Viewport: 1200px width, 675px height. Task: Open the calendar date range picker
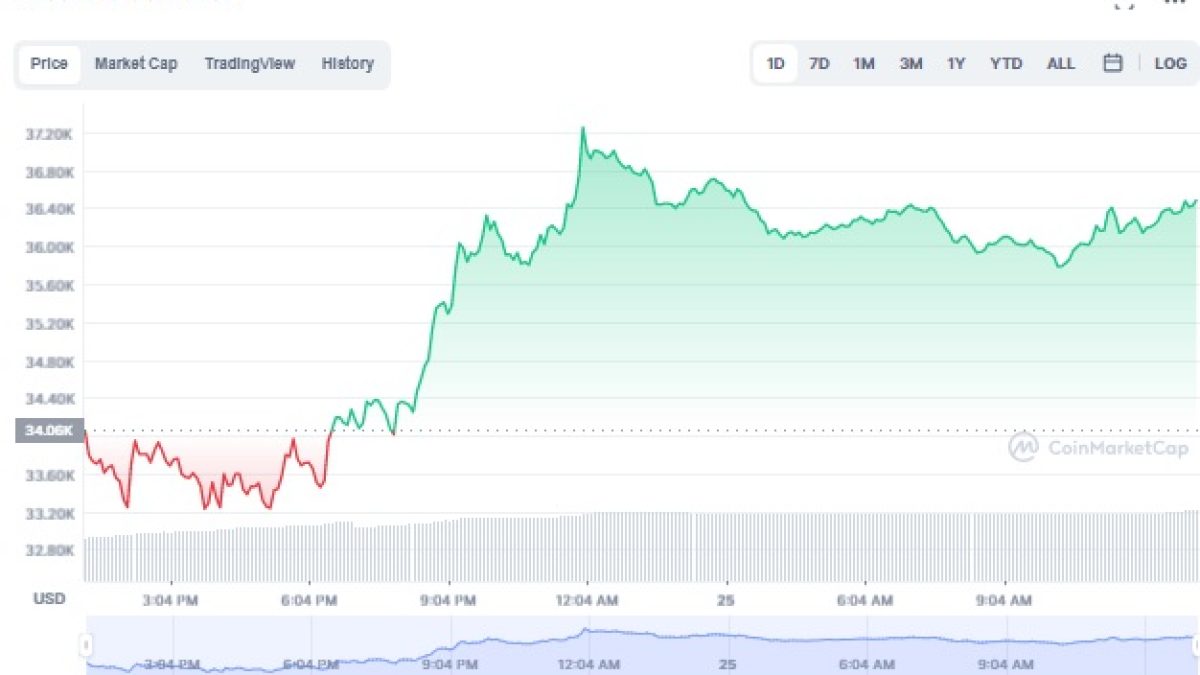tap(1112, 63)
